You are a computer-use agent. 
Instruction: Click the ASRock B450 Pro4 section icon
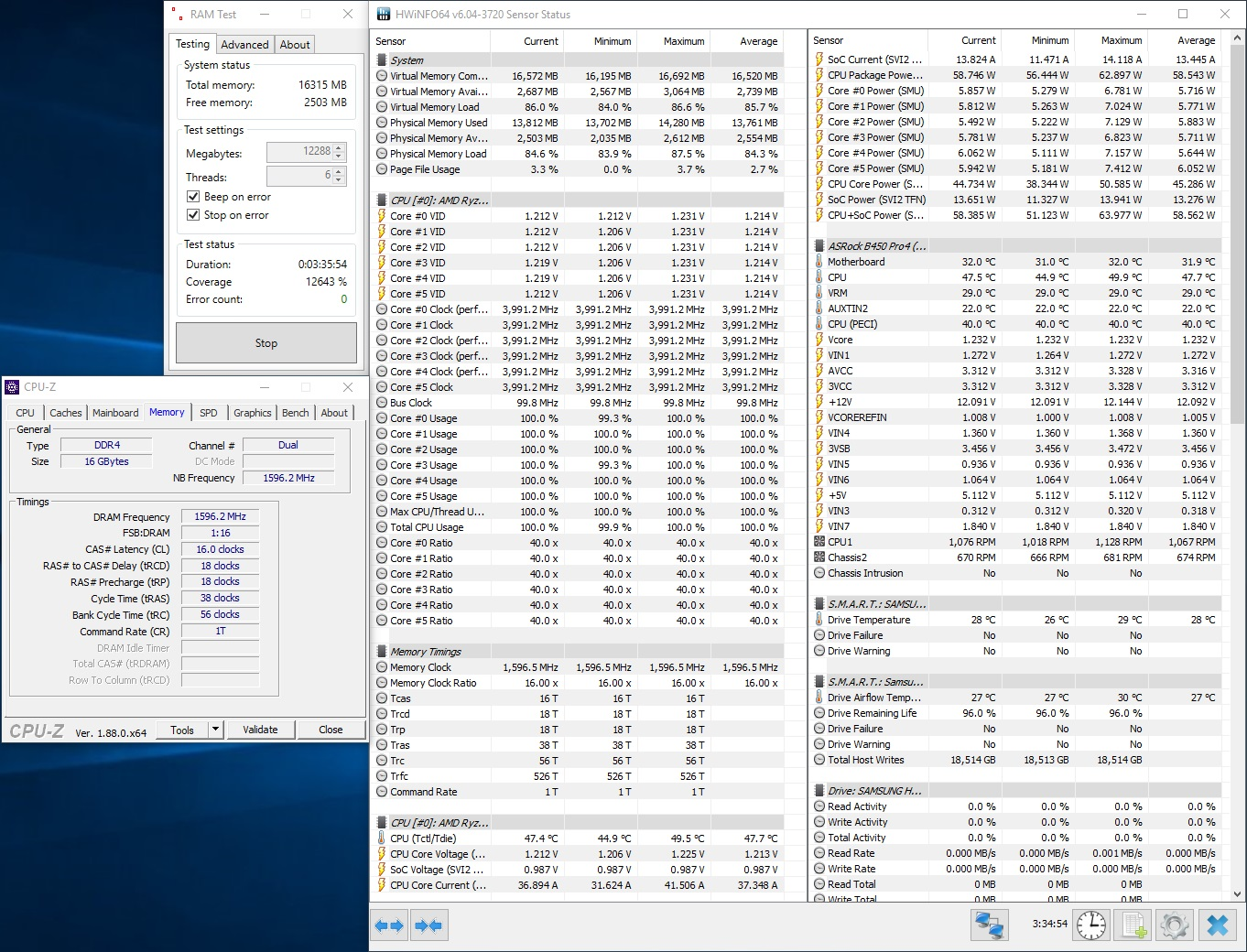pyautogui.click(x=819, y=246)
